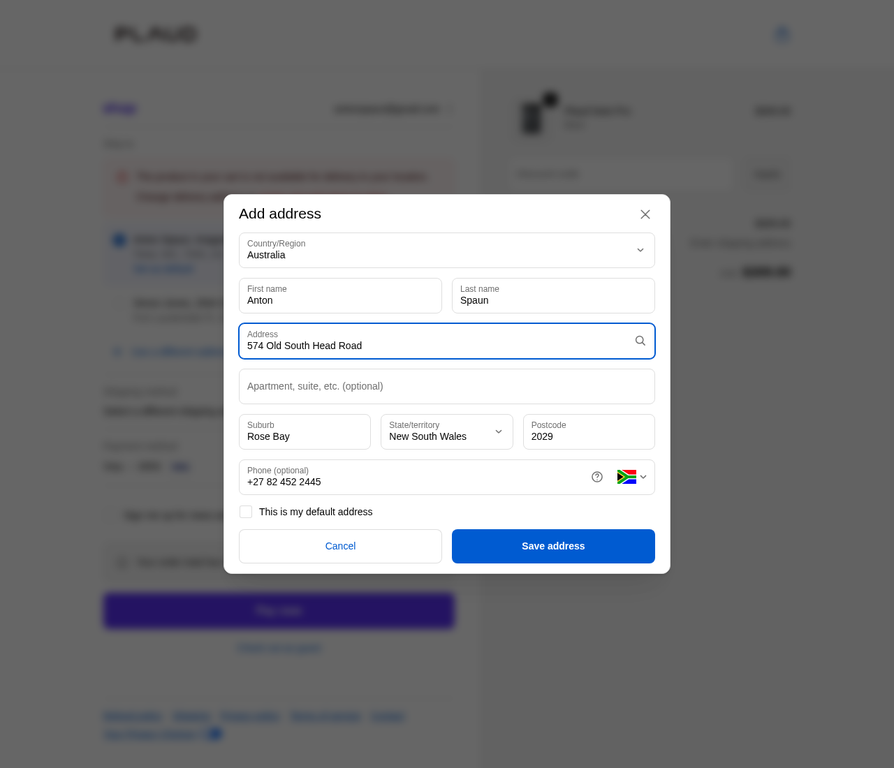Close the Add address dialog
Viewport: 894px width, 768px height.
pos(645,214)
